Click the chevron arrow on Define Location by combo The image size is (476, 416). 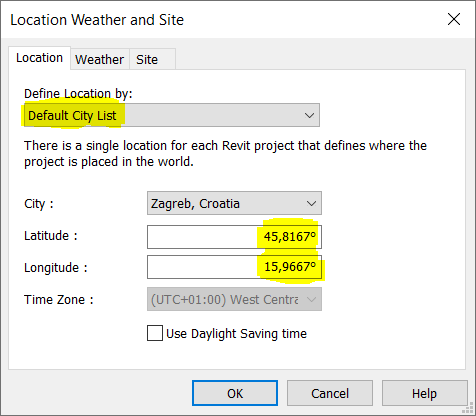point(309,115)
